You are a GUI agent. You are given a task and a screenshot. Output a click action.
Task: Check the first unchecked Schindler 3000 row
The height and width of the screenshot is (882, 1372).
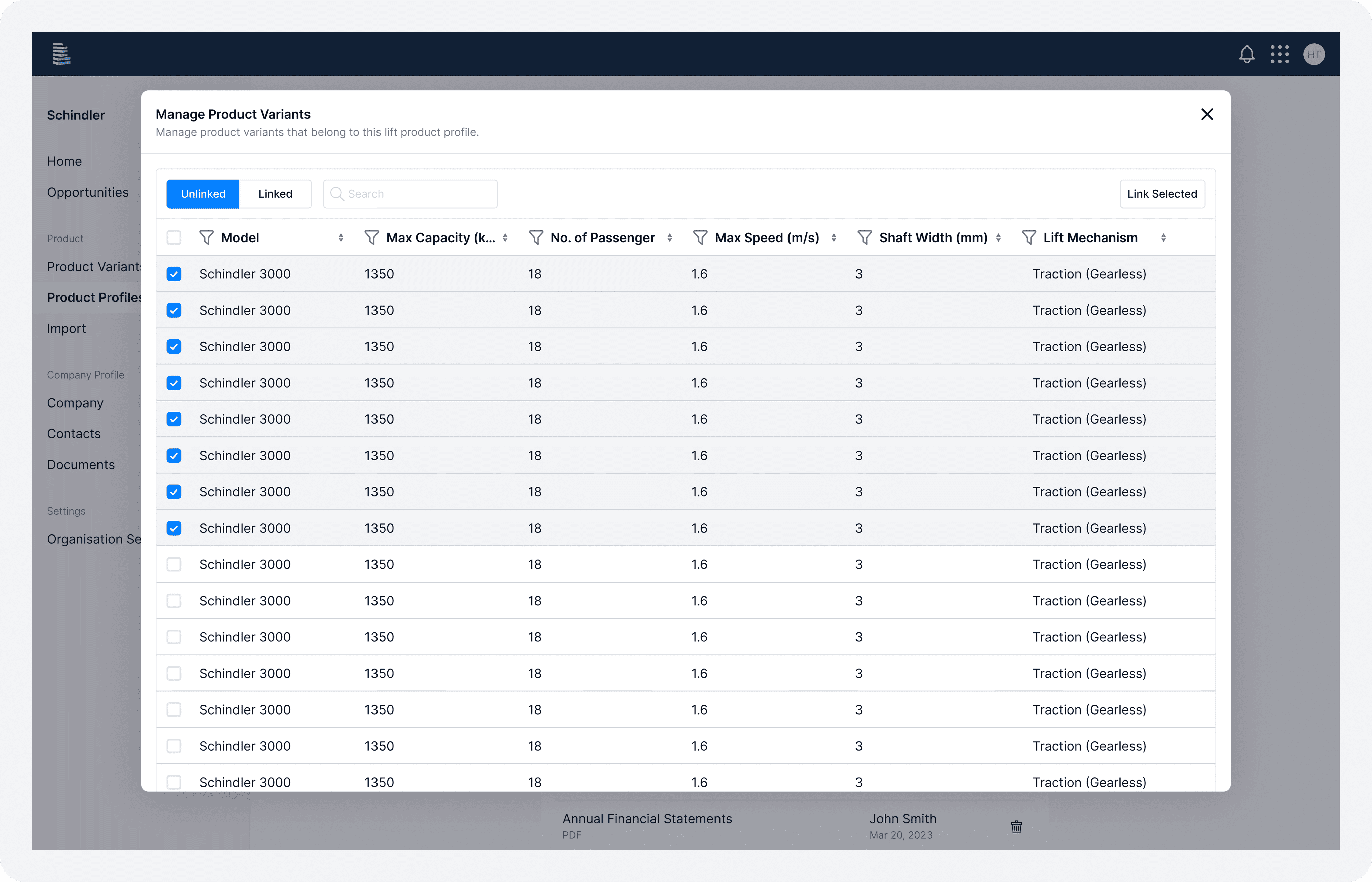tap(174, 565)
